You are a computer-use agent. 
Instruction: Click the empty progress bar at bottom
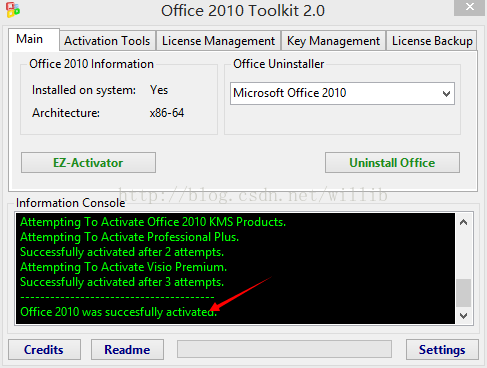284,349
